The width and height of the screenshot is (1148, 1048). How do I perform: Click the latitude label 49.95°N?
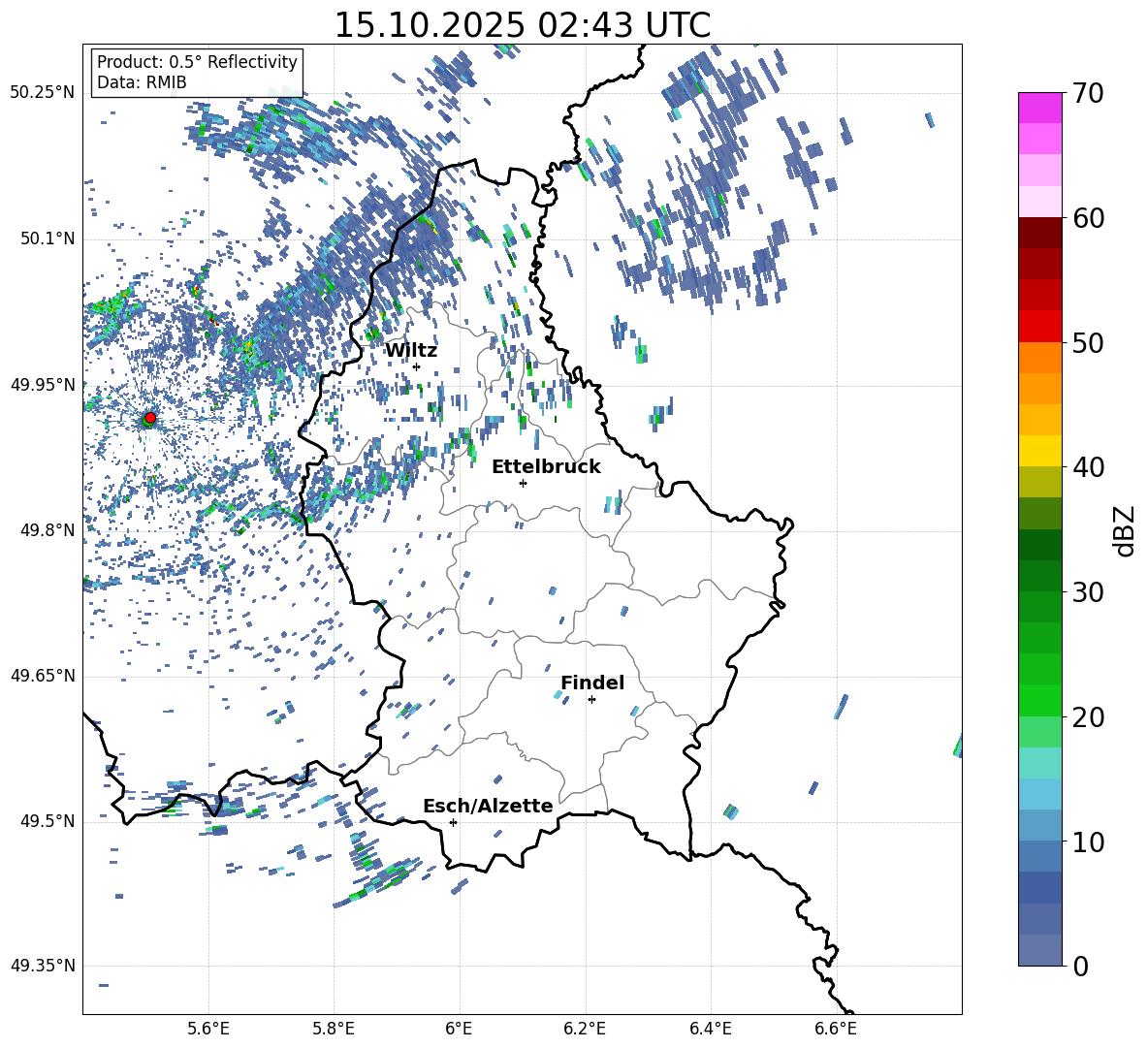coord(43,384)
